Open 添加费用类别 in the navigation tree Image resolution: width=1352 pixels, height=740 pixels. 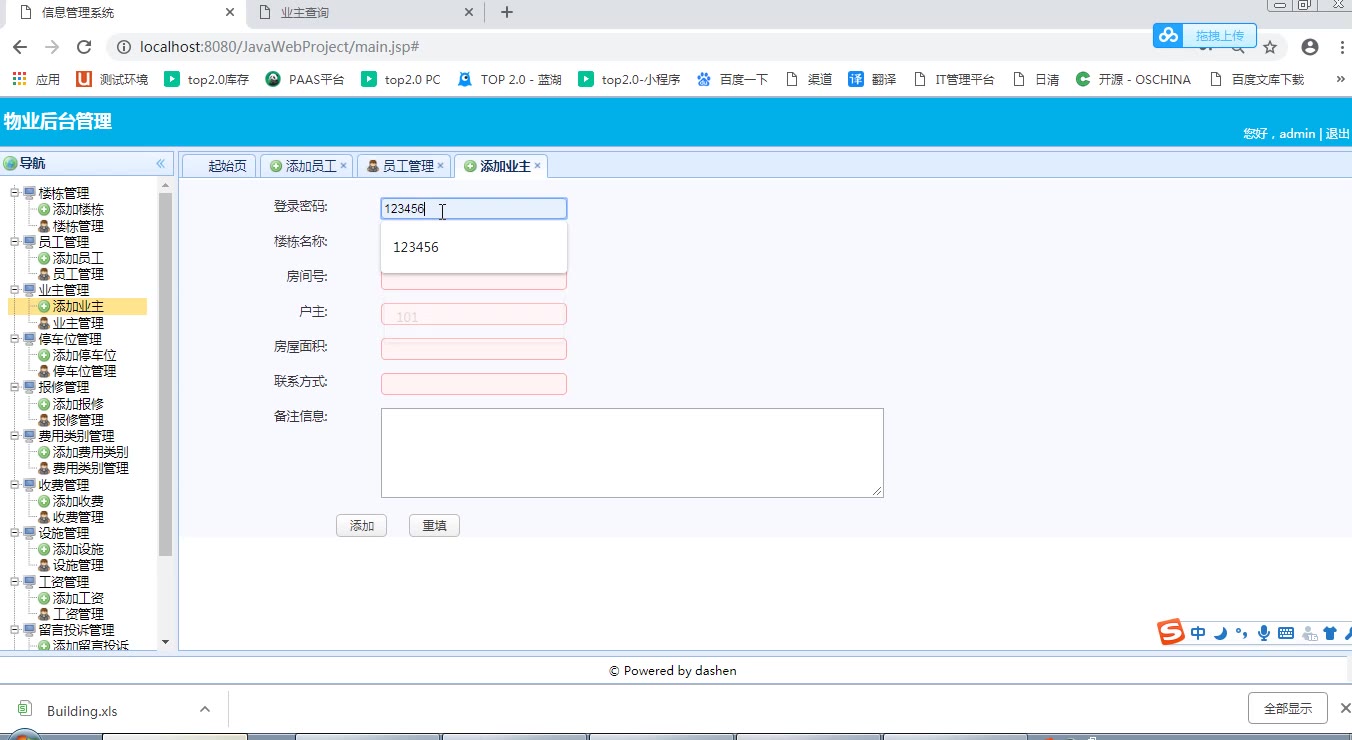click(x=91, y=452)
